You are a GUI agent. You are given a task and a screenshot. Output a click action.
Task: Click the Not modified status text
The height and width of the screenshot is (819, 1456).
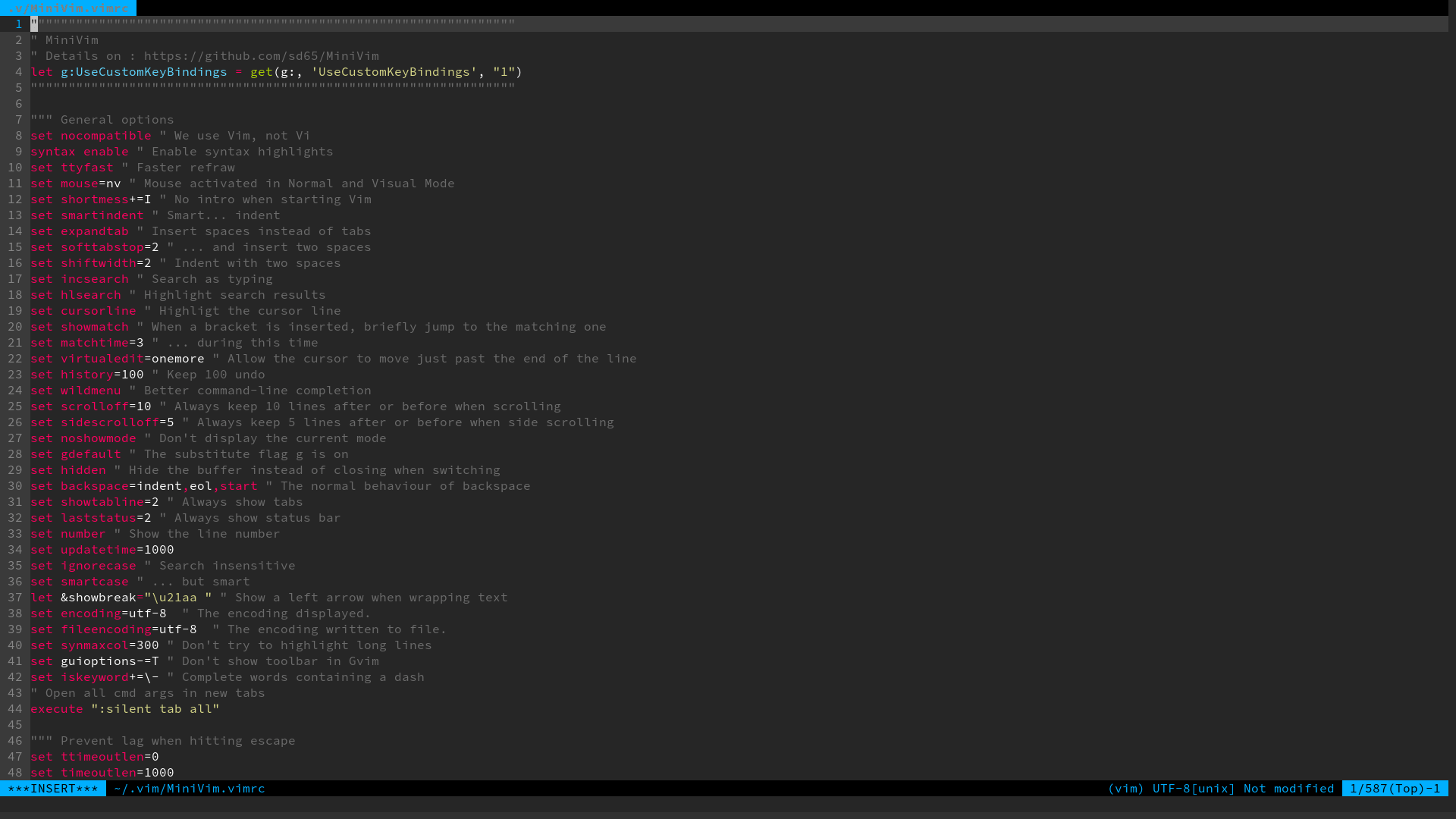click(x=1288, y=788)
